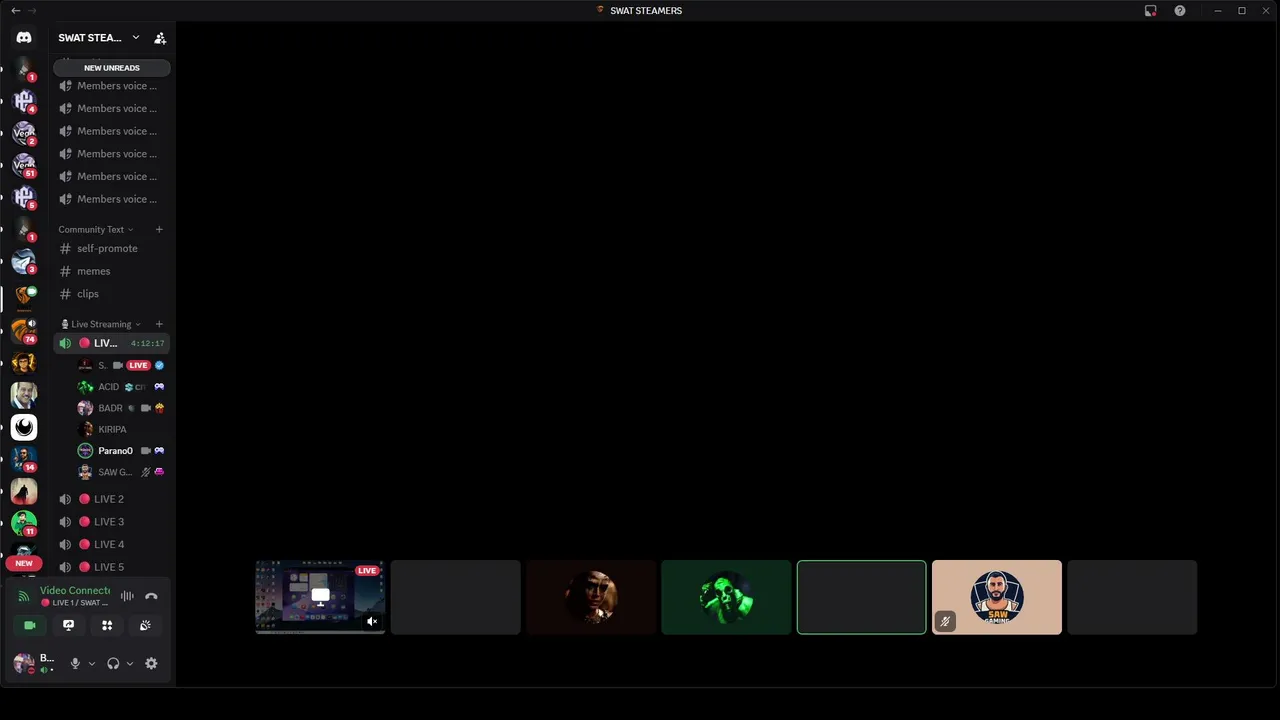The height and width of the screenshot is (720, 1280).
Task: Toggle noise suppression waveform icon
Action: click(127, 596)
